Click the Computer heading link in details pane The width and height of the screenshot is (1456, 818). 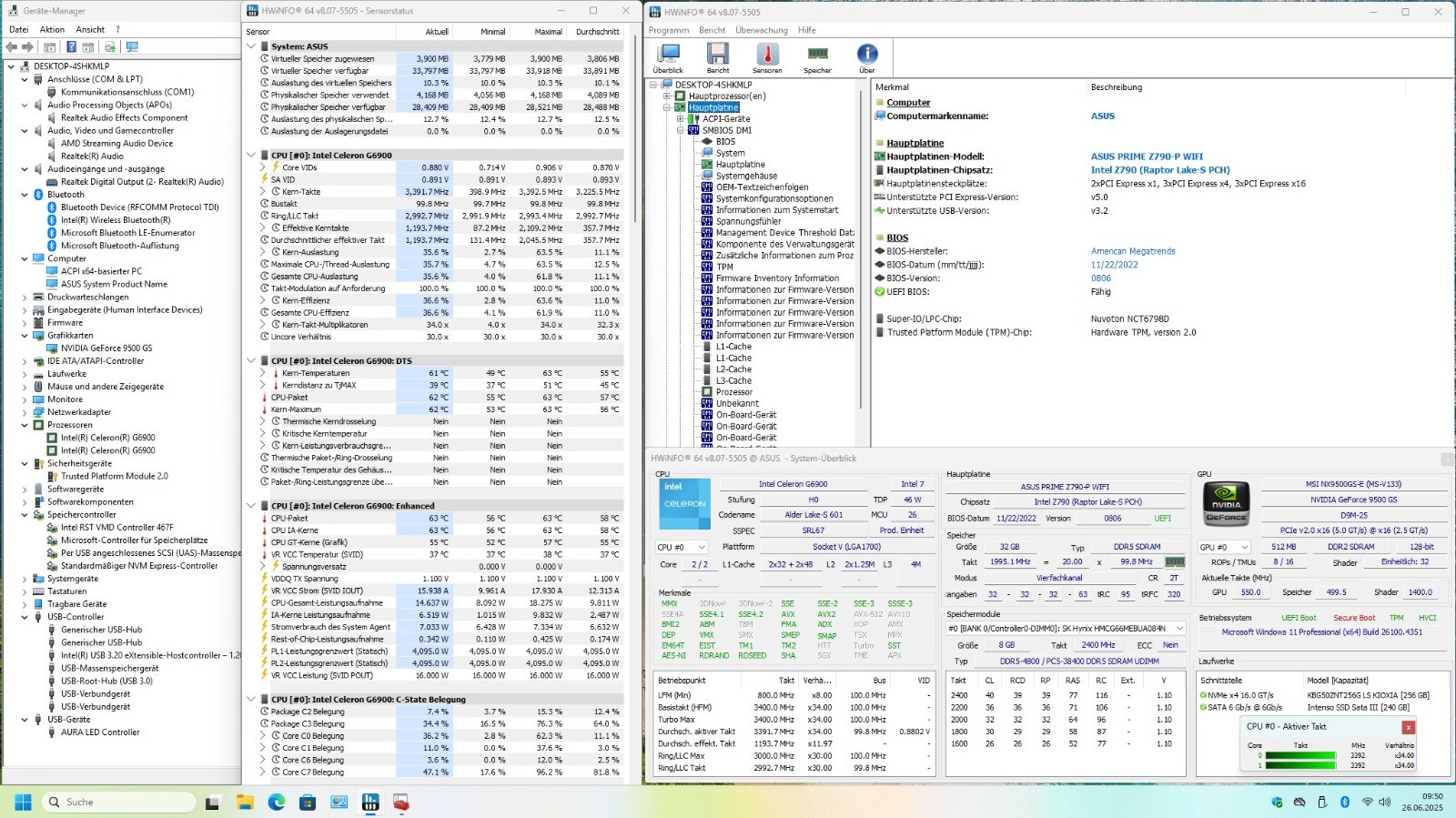[908, 103]
